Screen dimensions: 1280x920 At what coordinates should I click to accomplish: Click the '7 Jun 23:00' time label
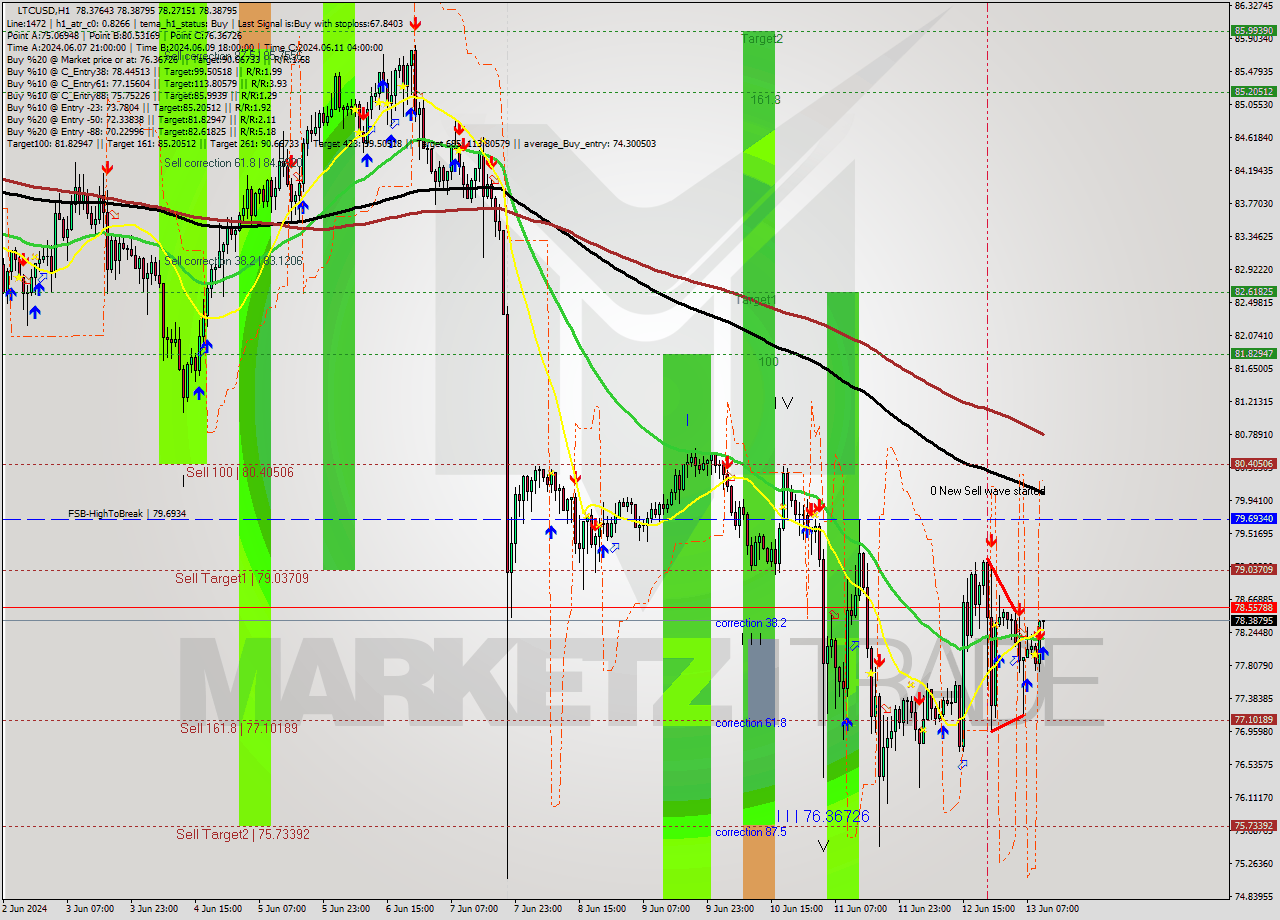point(538,909)
